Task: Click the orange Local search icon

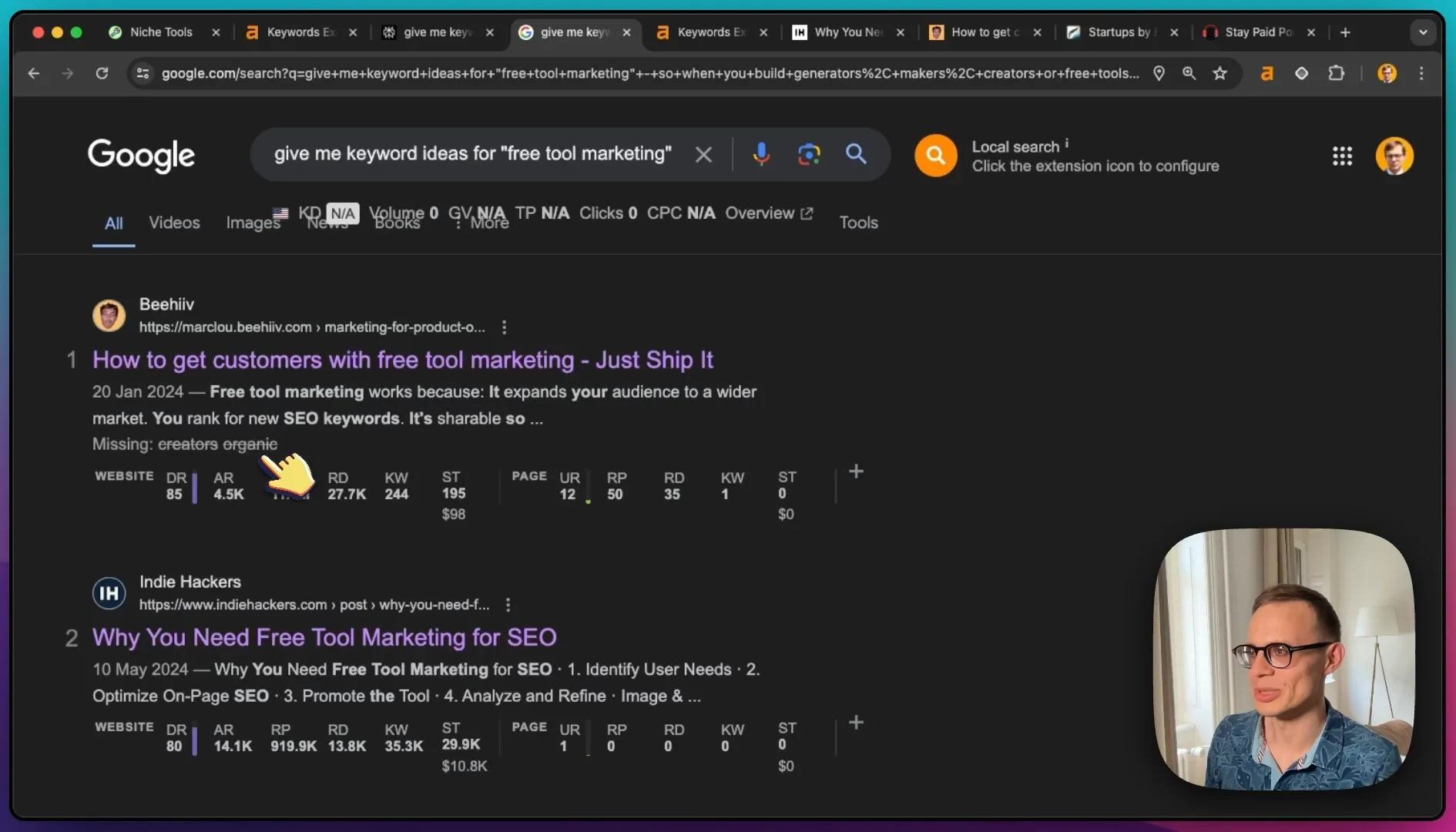Action: coord(935,156)
